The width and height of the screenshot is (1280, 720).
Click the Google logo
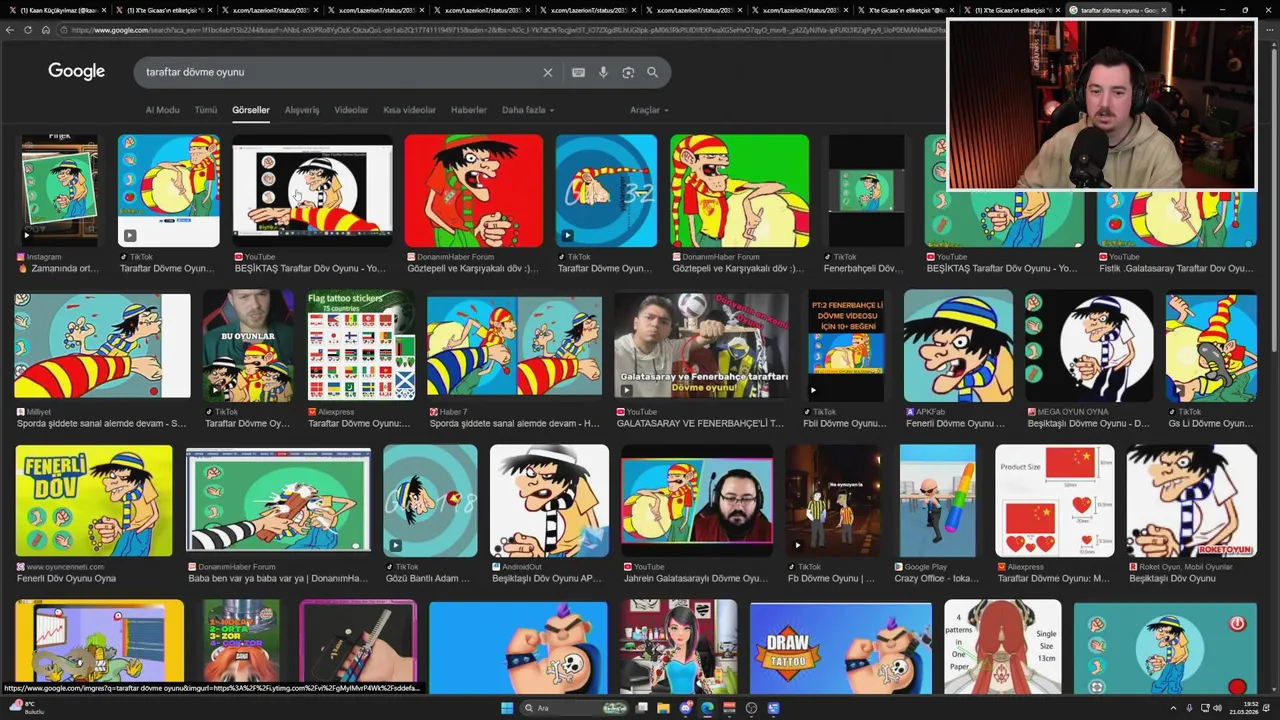tap(76, 71)
